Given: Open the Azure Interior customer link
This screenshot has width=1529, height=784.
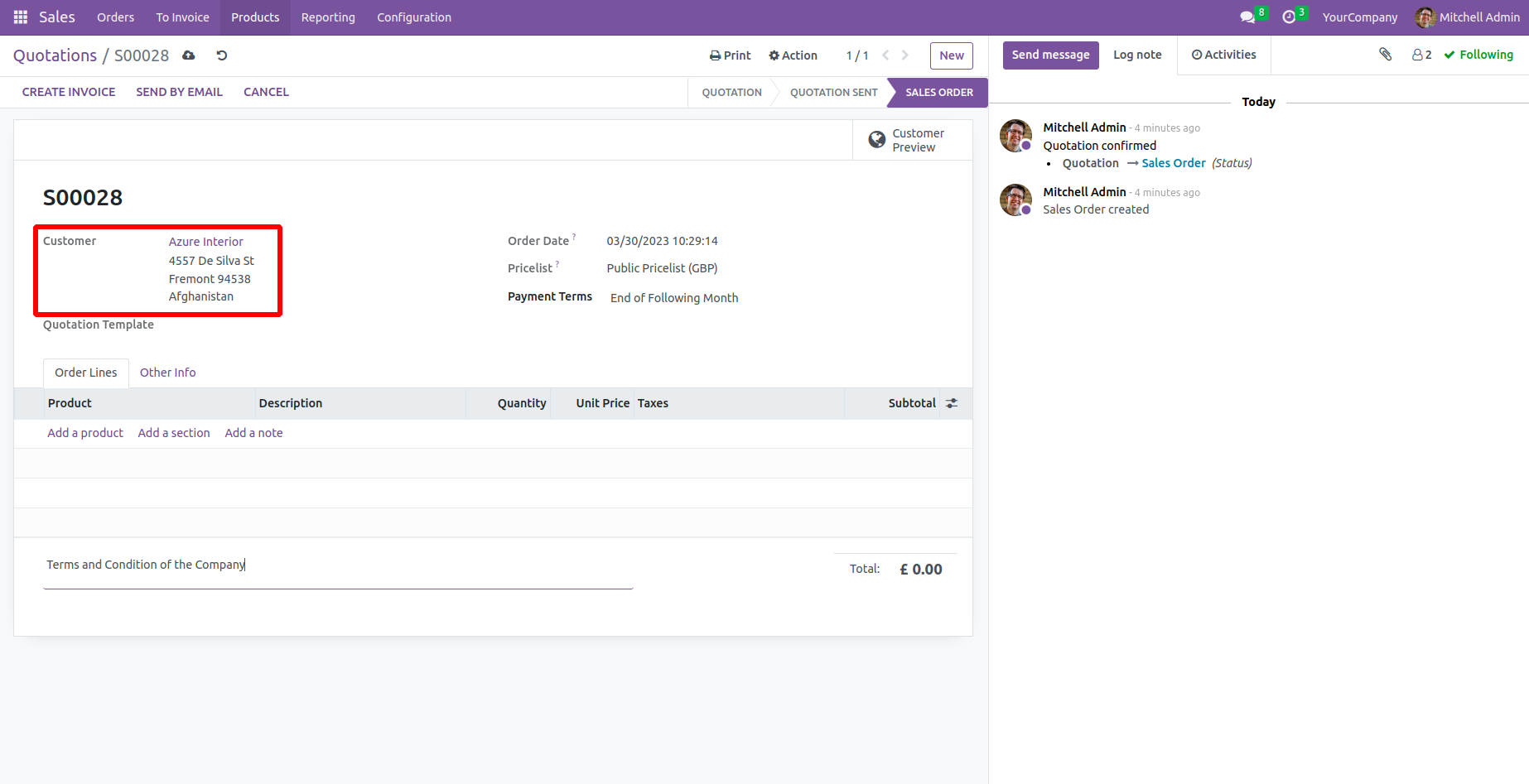Looking at the screenshot, I should click(206, 242).
